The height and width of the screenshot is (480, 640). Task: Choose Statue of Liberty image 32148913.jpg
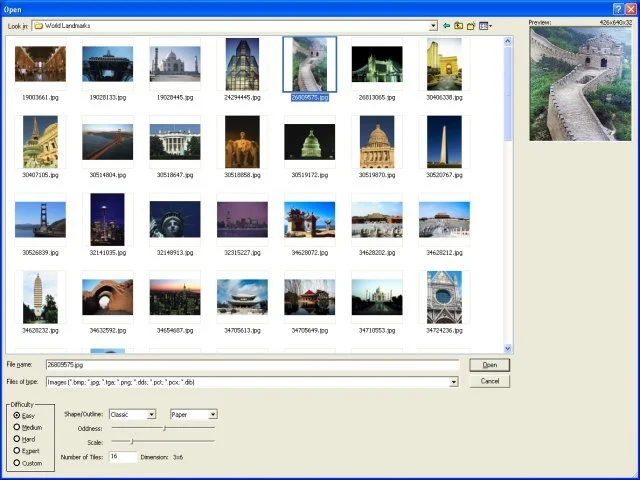[x=175, y=219]
